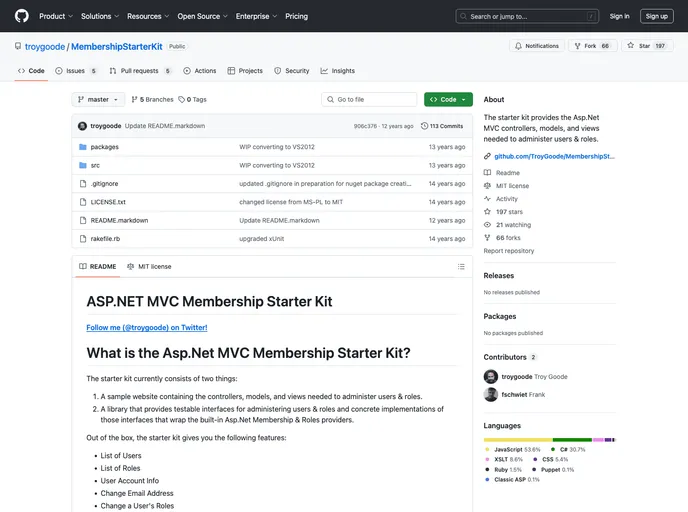
Task: Click MembershipStarterKit repository name
Action: (117, 47)
